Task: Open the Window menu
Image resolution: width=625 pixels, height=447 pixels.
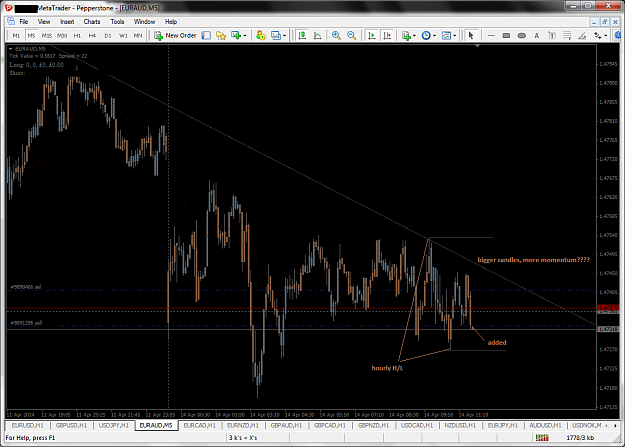Action: [144, 22]
